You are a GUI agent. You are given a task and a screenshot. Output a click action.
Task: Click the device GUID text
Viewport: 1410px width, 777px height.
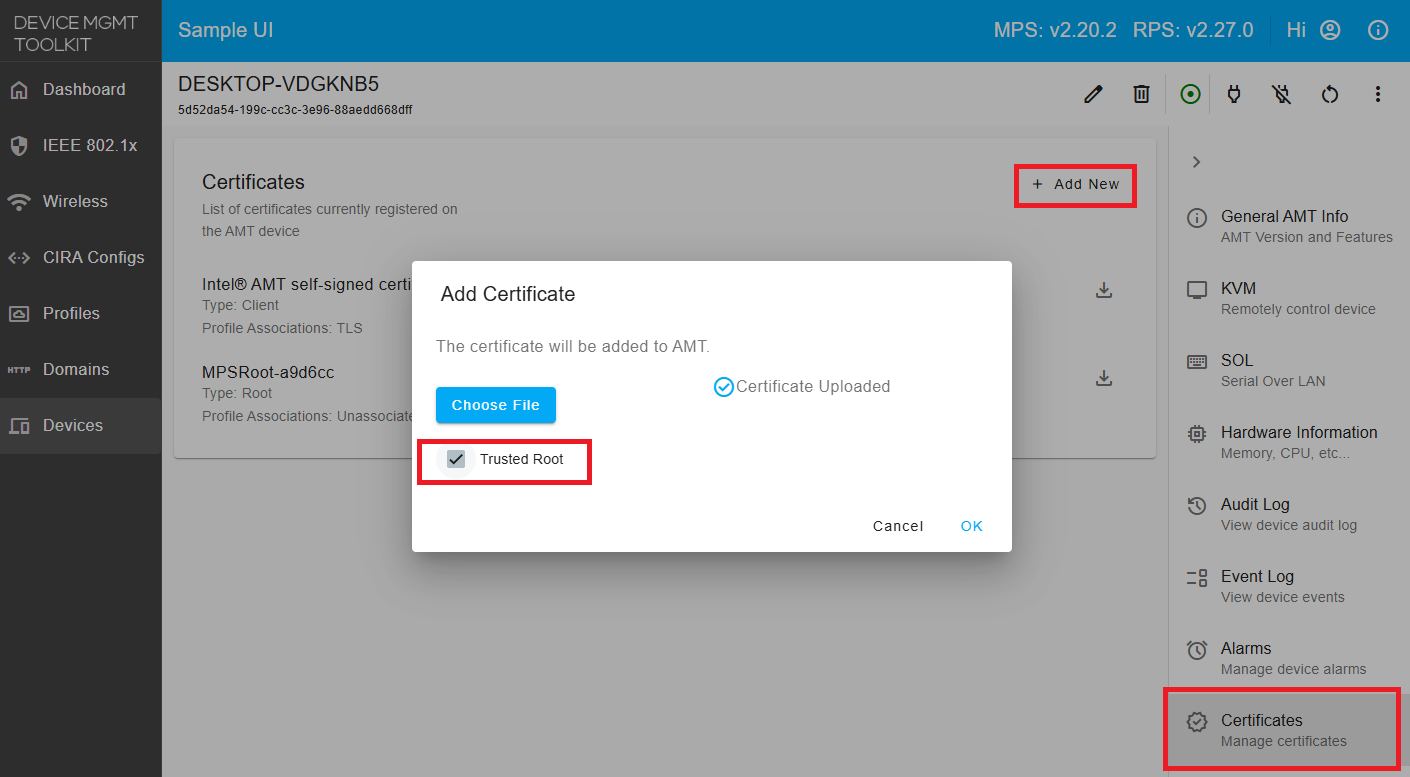(x=295, y=110)
